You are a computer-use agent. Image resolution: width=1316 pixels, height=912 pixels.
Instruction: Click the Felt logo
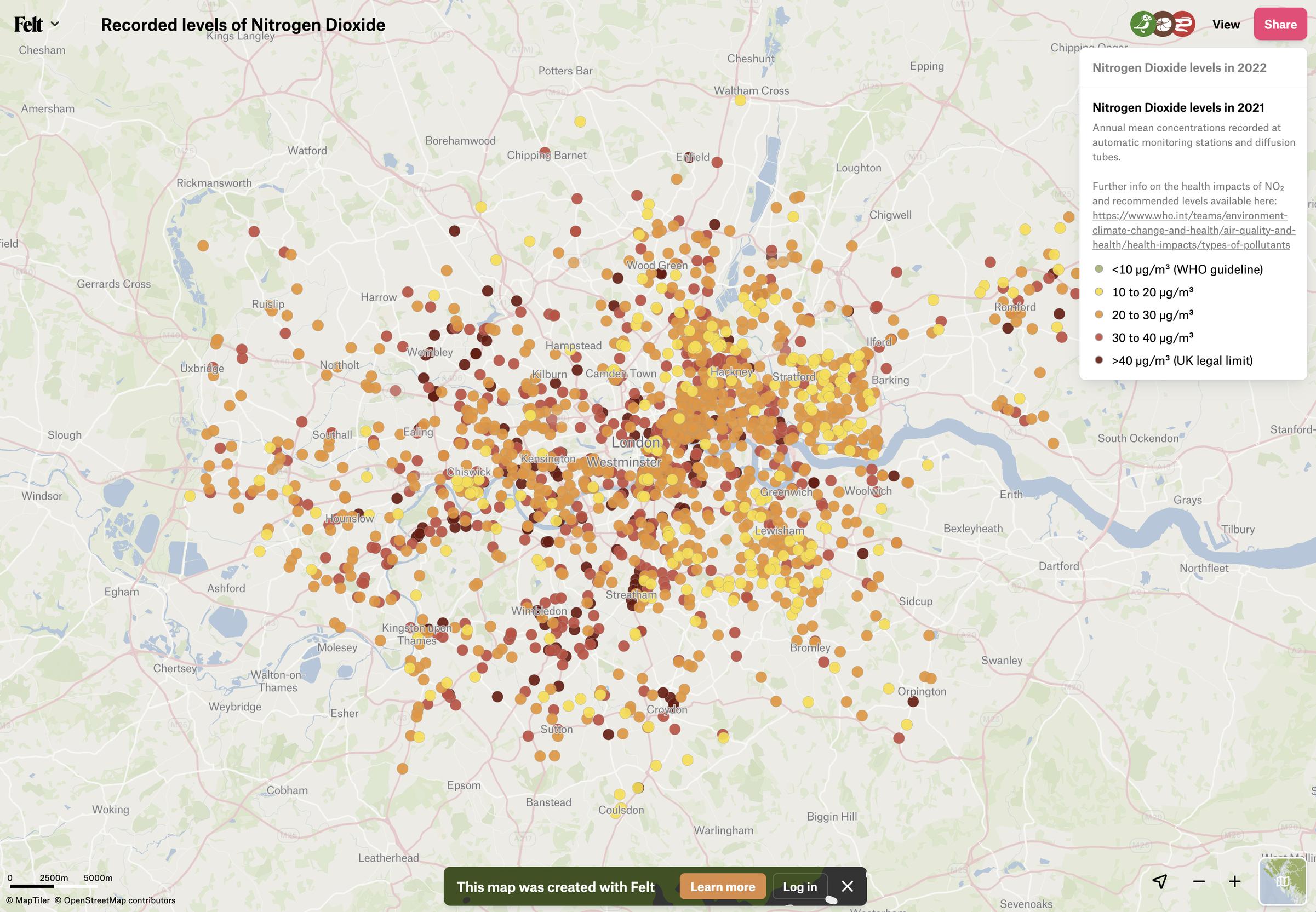coord(28,25)
